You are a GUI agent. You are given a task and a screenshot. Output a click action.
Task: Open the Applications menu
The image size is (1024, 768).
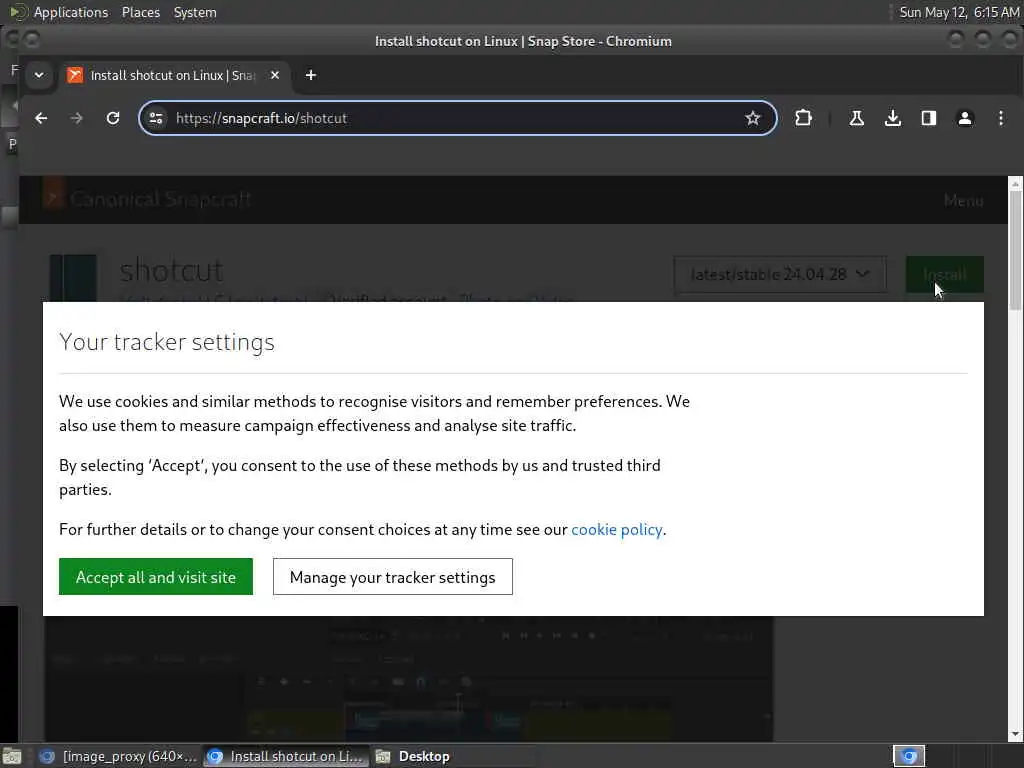(x=71, y=12)
